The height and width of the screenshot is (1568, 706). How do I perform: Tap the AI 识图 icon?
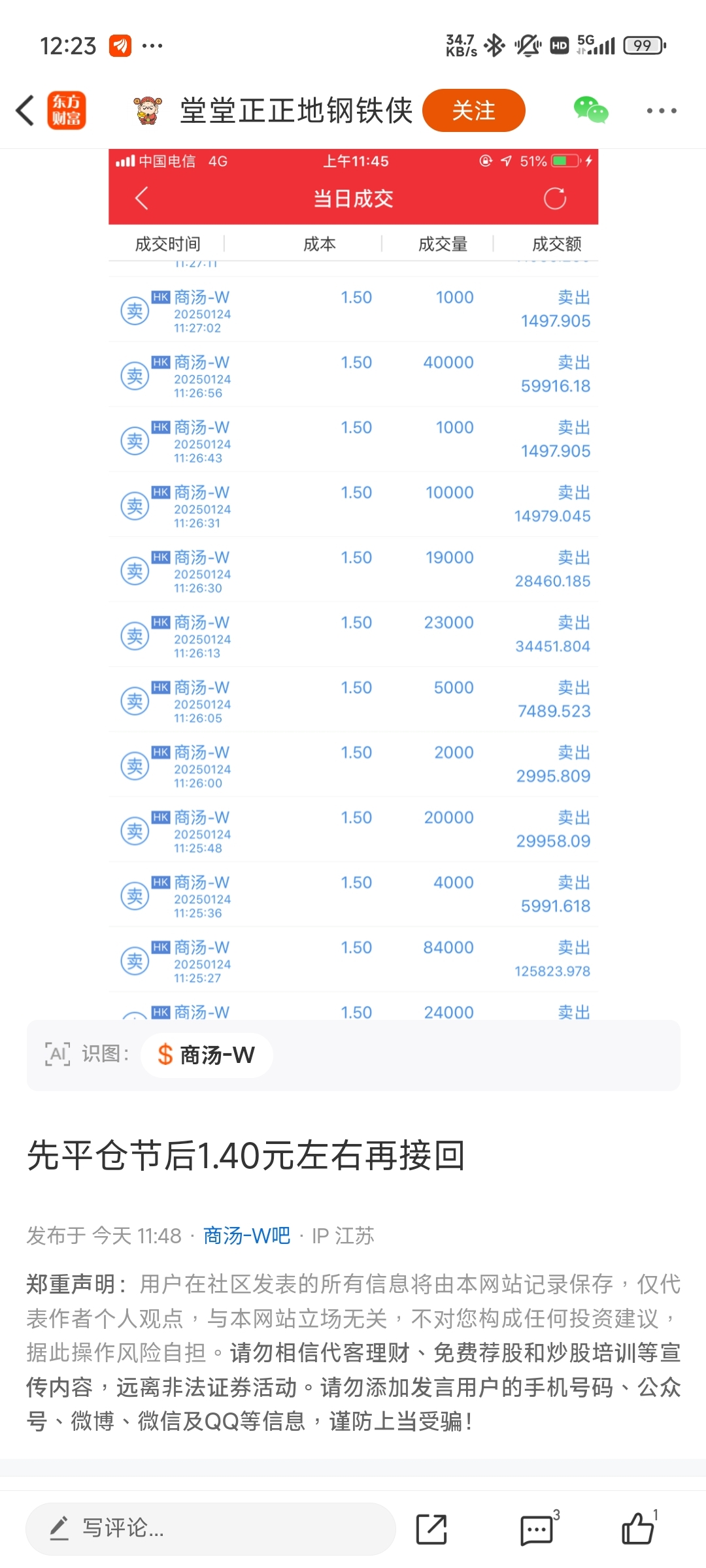[x=58, y=1054]
